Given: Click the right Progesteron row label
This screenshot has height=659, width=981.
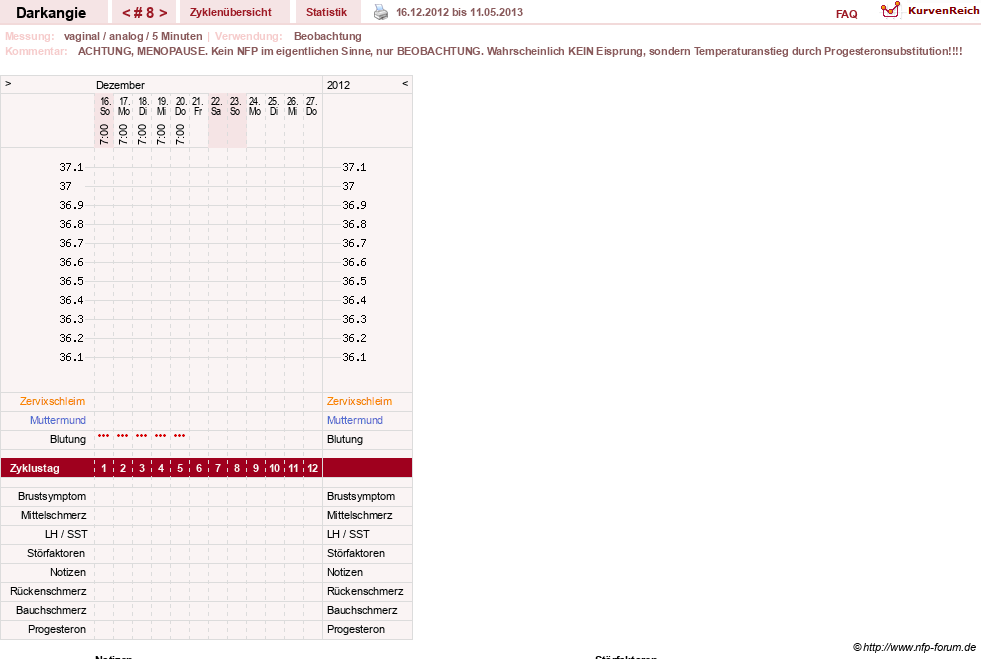Looking at the screenshot, I should tap(356, 629).
